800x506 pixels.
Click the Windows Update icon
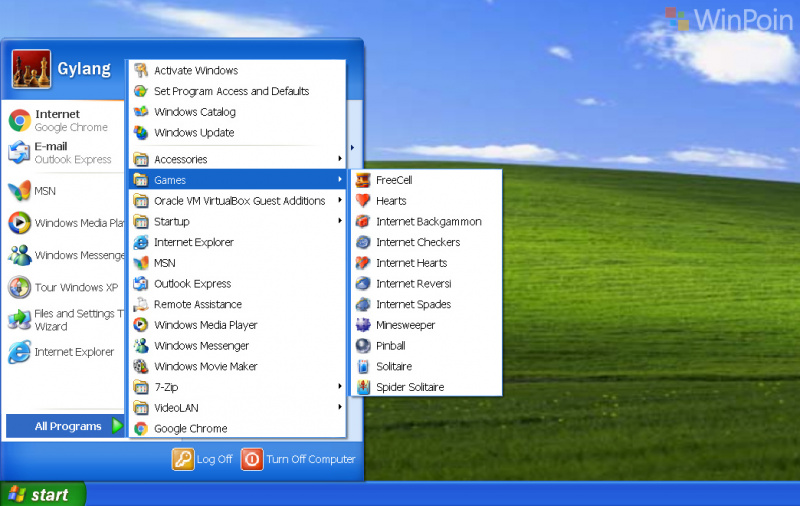[x=141, y=133]
